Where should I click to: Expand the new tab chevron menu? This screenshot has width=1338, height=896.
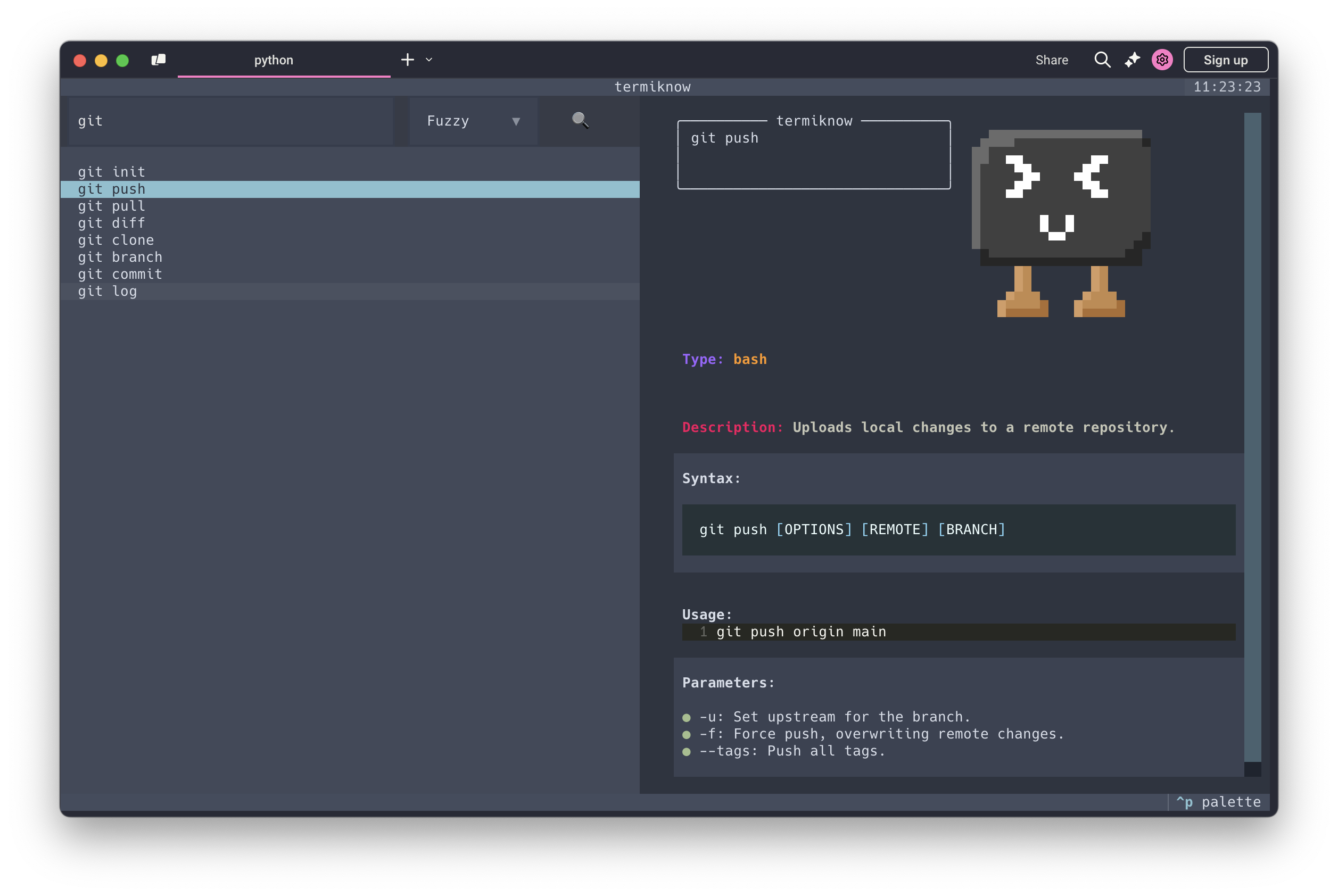point(429,60)
